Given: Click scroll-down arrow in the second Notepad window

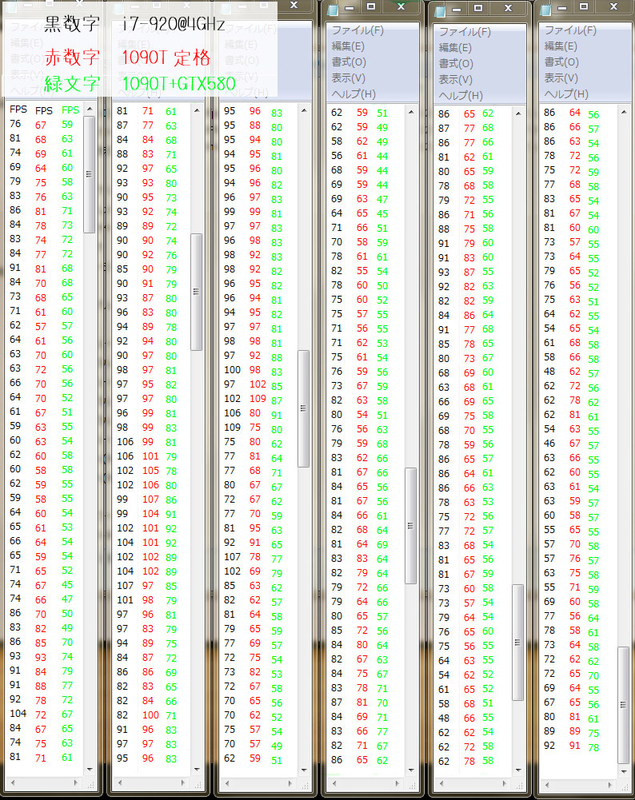Looking at the screenshot, I should [197, 769].
